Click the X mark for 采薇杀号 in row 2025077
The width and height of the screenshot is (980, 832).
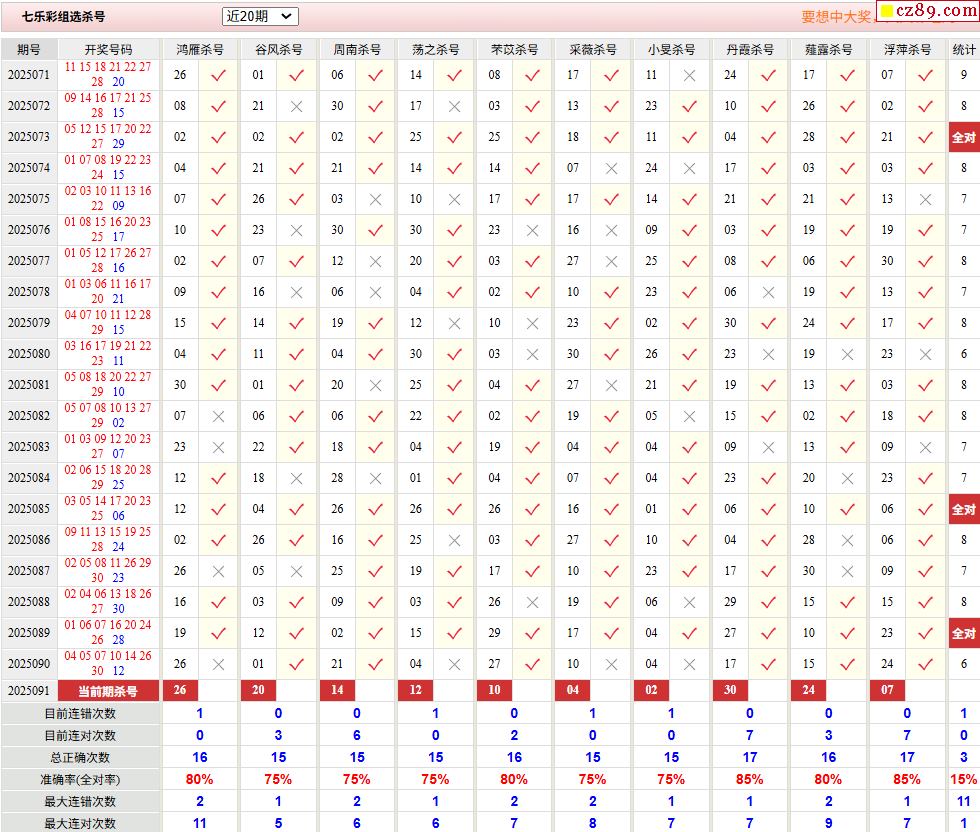611,262
